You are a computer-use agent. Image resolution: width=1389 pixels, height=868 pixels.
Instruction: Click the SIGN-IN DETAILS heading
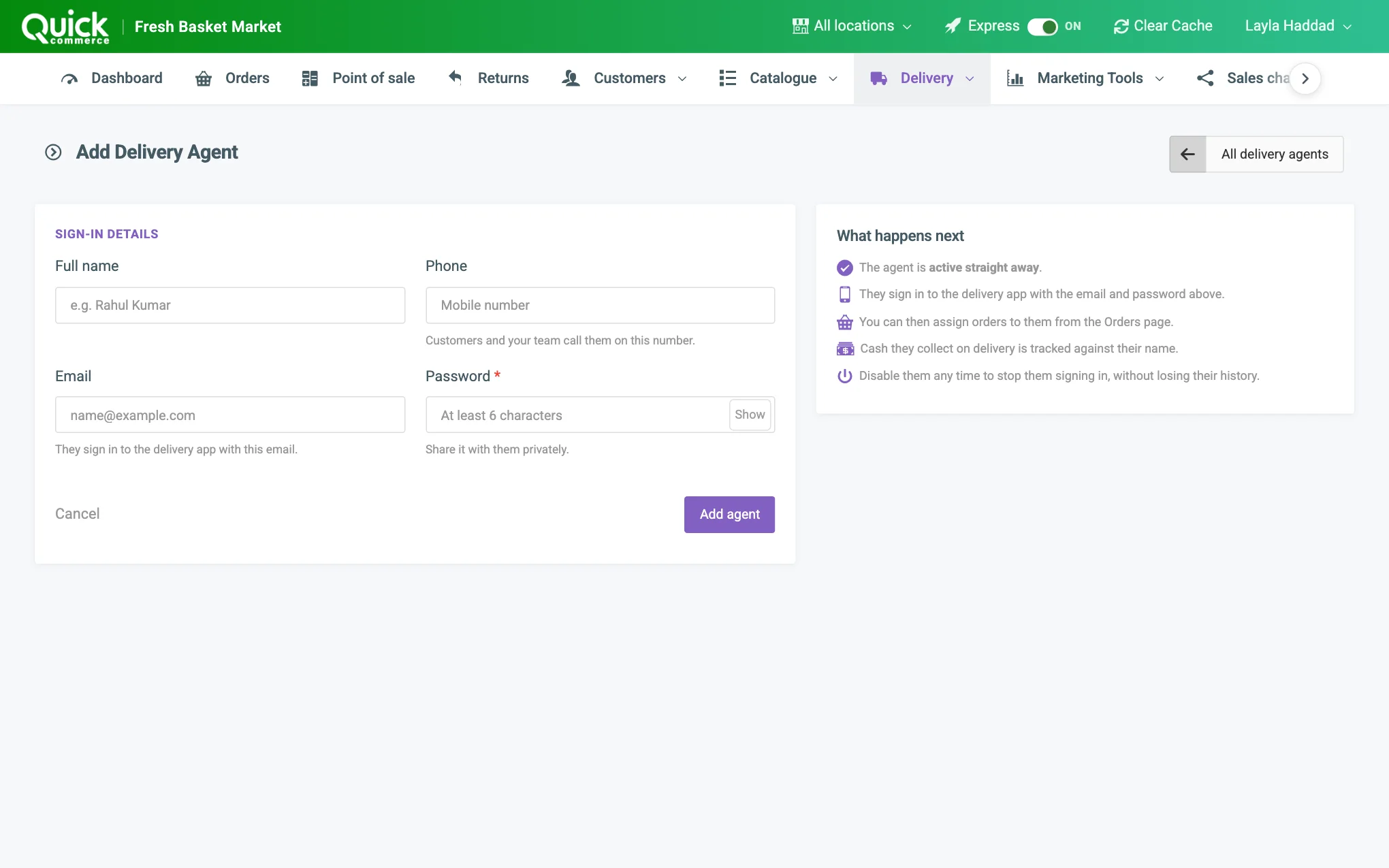click(107, 234)
